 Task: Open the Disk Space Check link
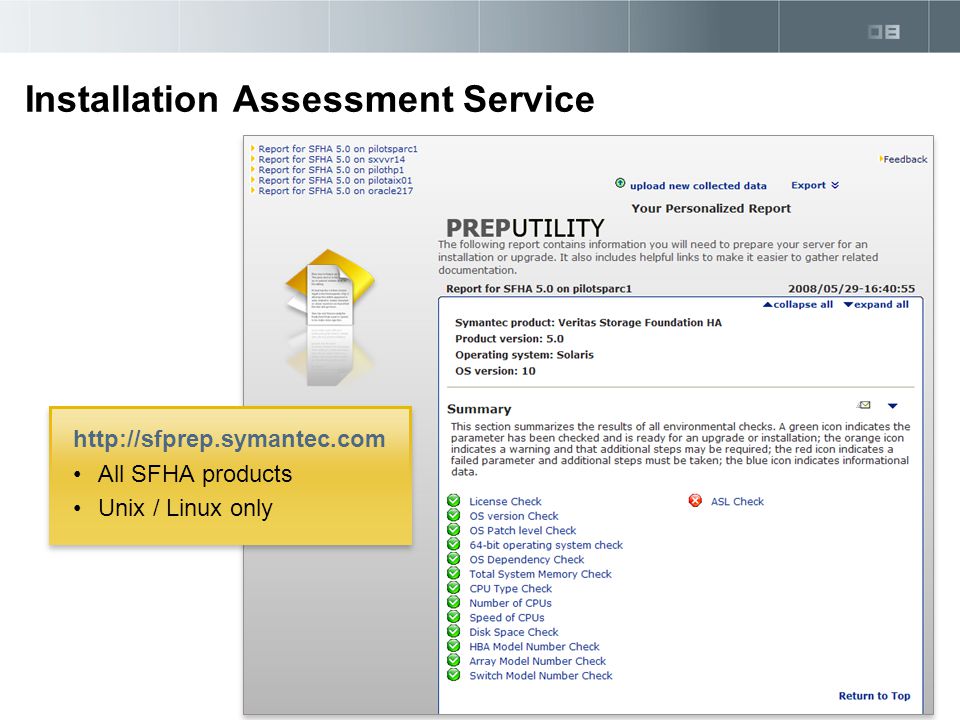tap(514, 632)
